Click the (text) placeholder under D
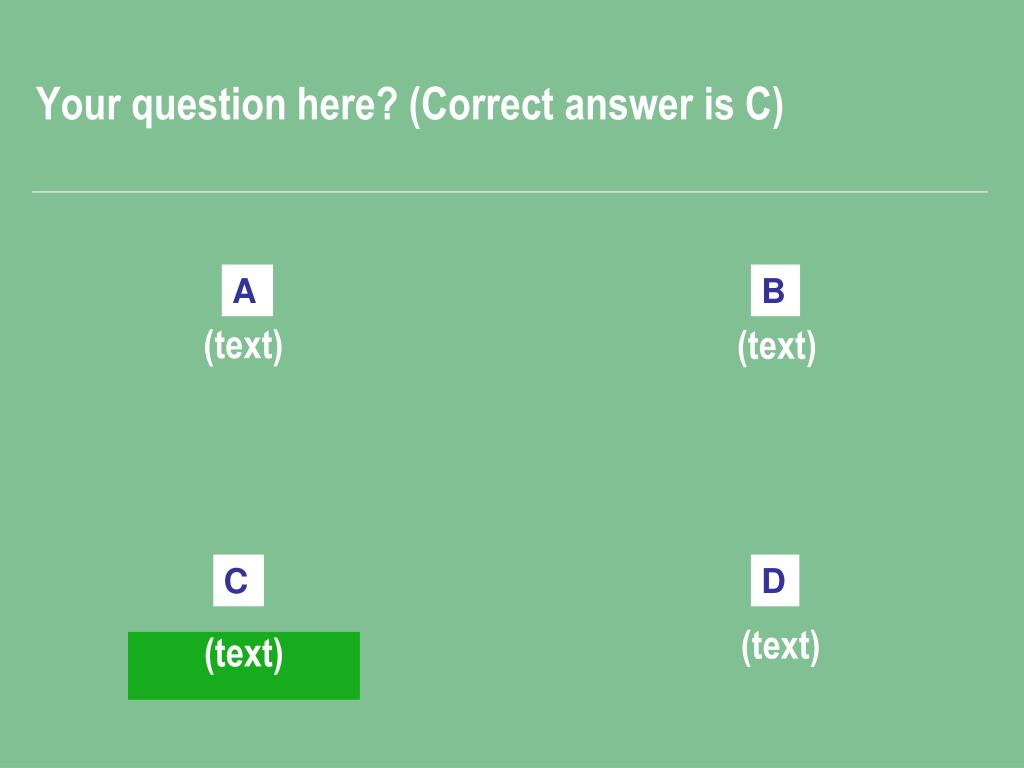Image resolution: width=1024 pixels, height=768 pixels. pos(780,647)
